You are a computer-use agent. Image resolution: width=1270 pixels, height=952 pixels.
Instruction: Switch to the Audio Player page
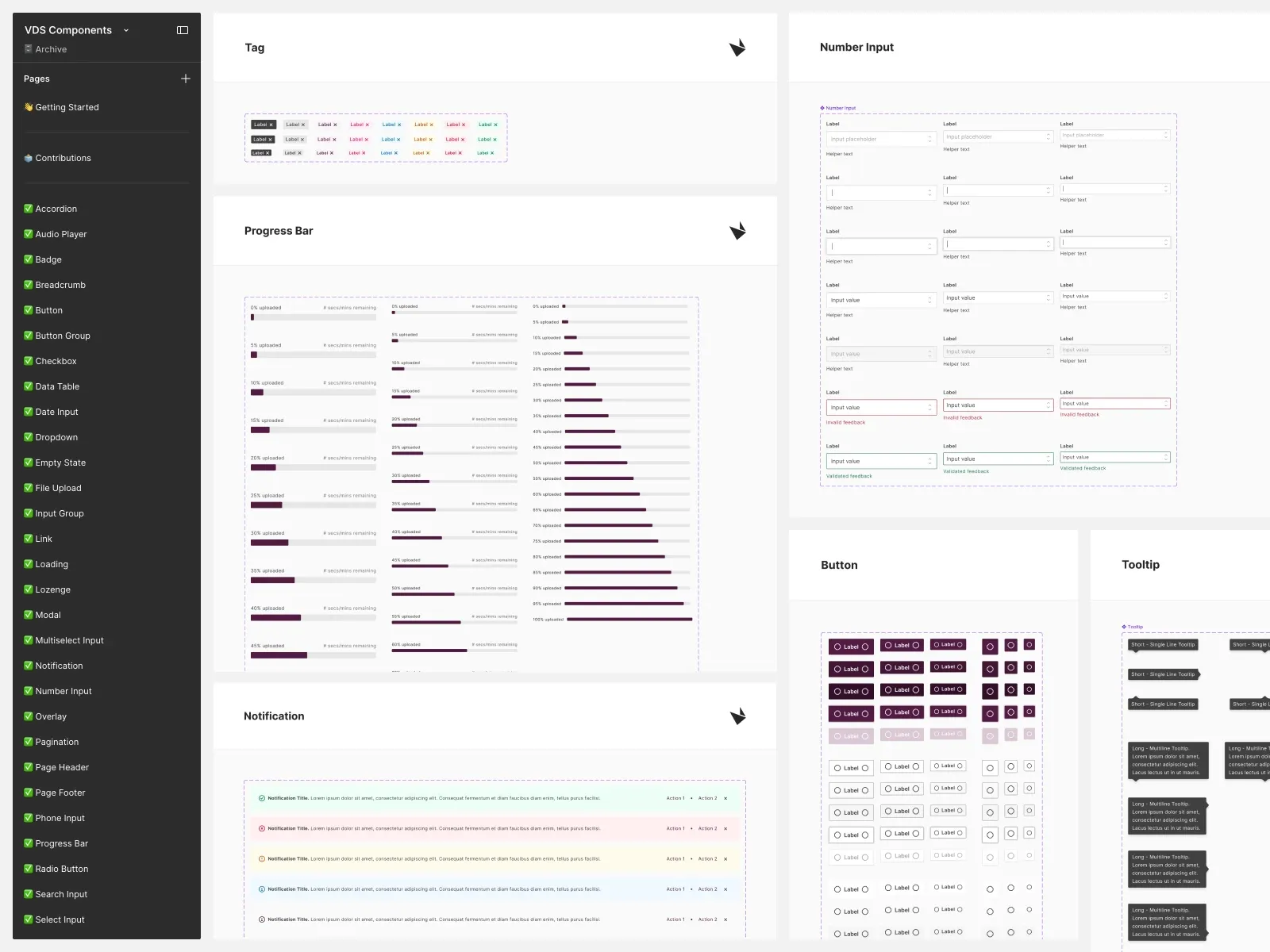pos(61,234)
